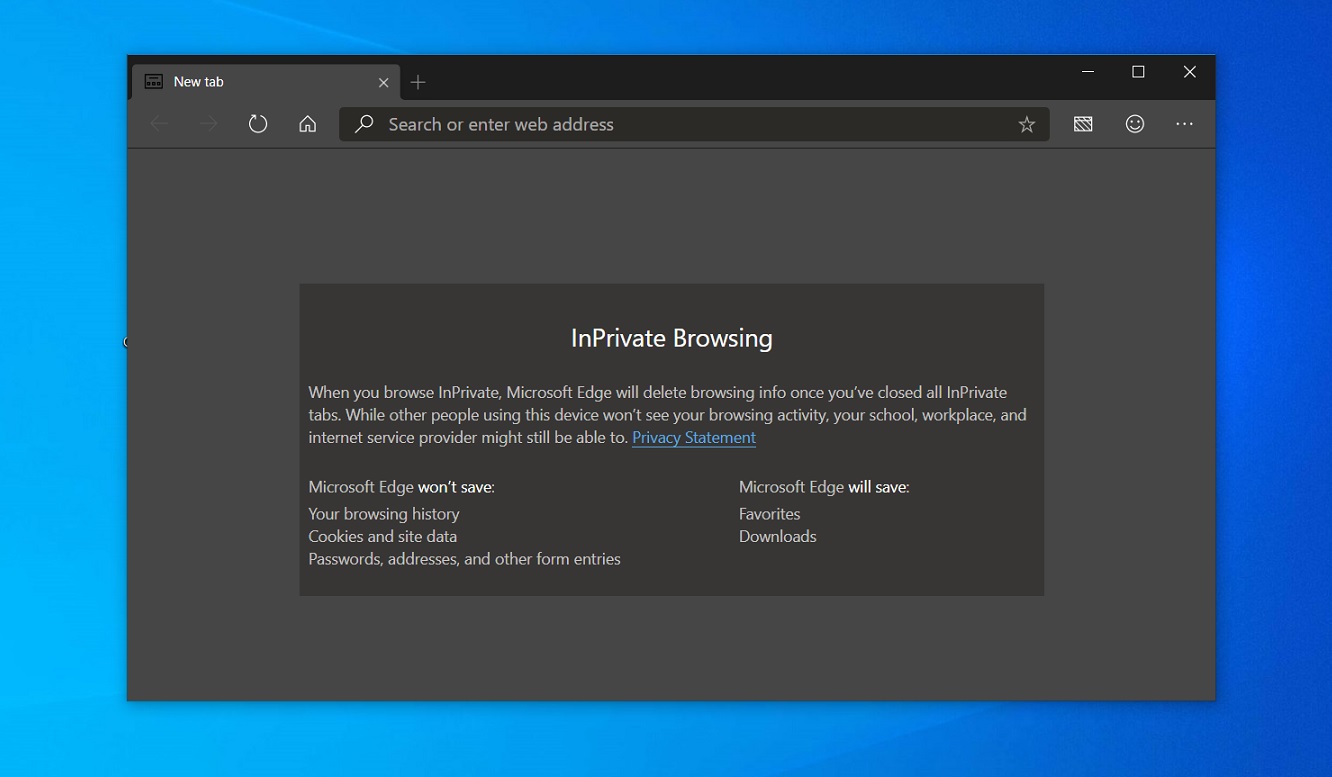
Task: Close the New tab tab
Action: click(383, 83)
